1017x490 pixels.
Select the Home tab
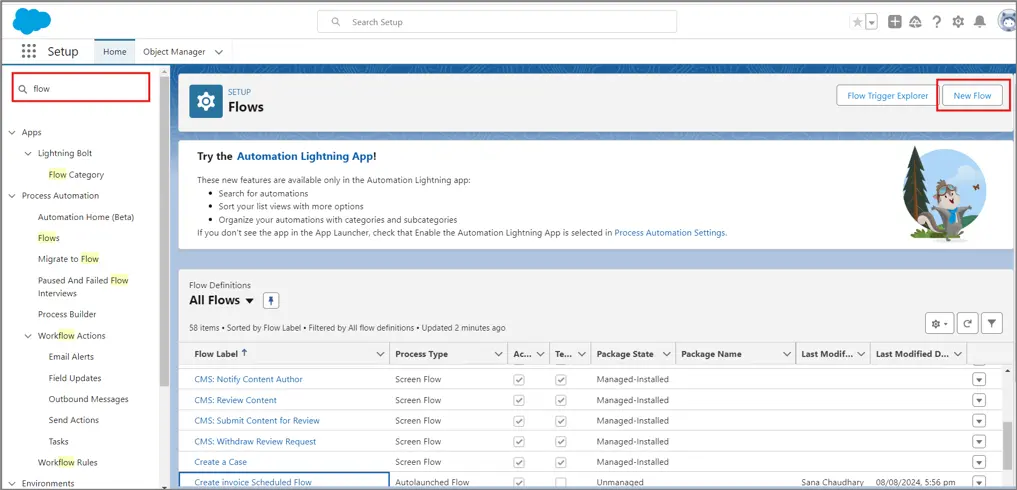tap(114, 52)
